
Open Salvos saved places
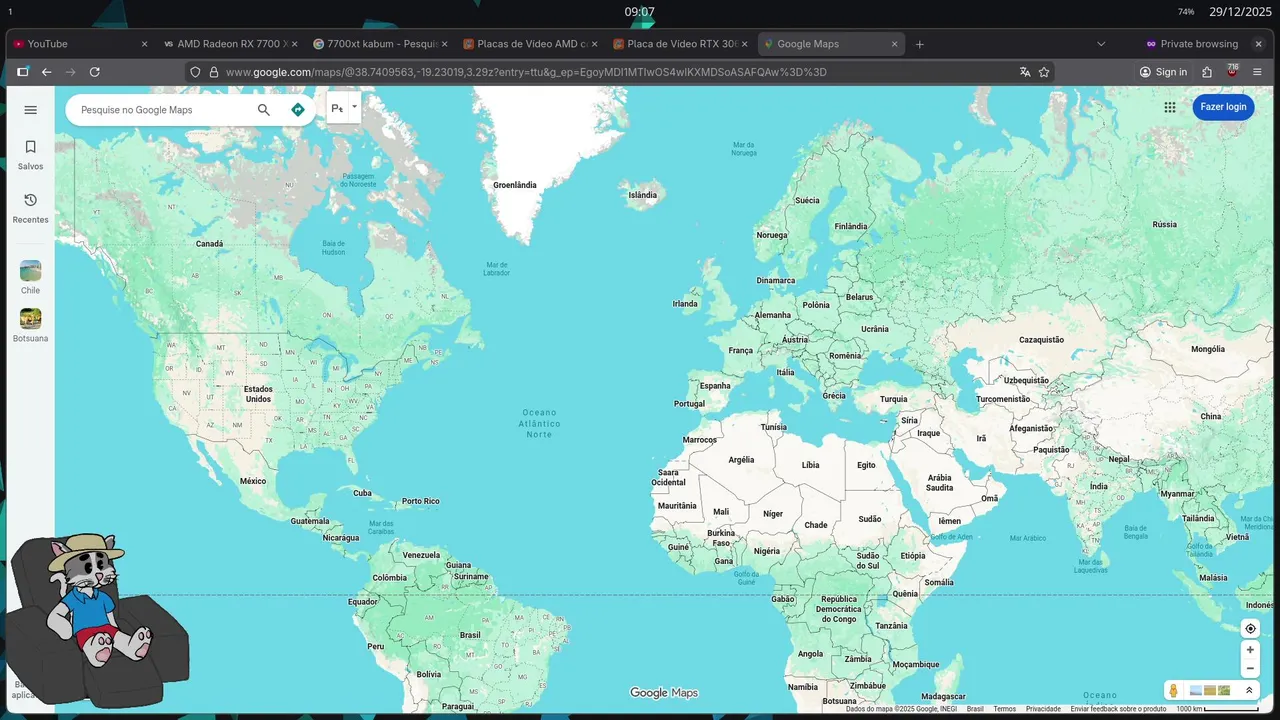pyautogui.click(x=30, y=155)
